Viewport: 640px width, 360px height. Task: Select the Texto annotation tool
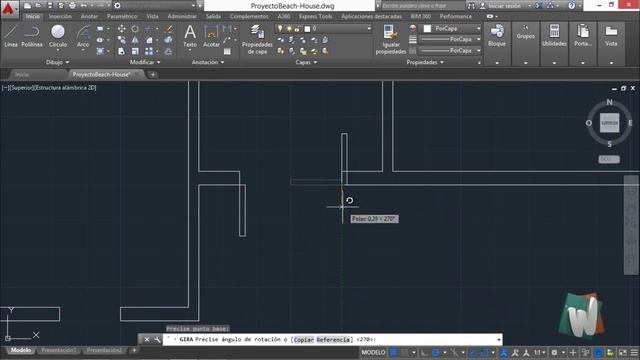pyautogui.click(x=190, y=36)
